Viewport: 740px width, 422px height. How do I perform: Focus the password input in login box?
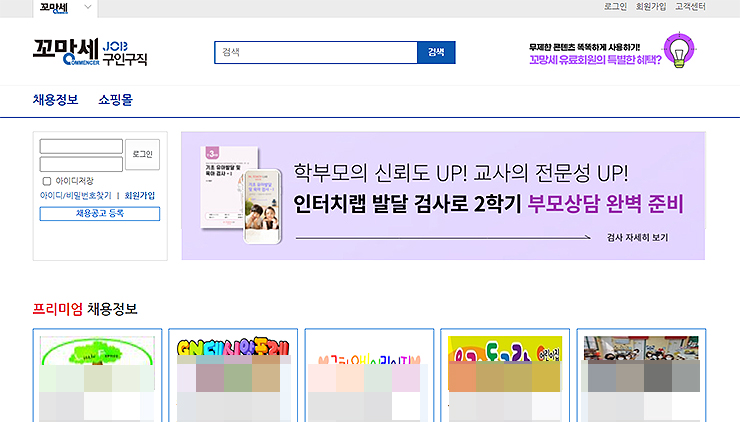pos(81,164)
